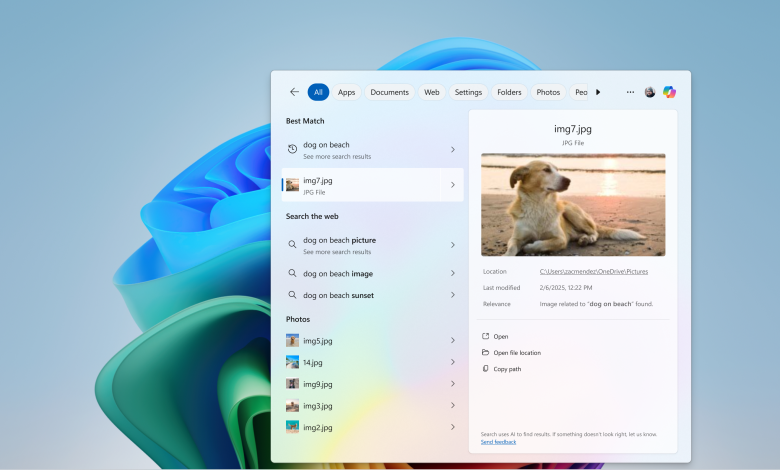Expand the dog on beach picture suggestion

tap(452, 245)
